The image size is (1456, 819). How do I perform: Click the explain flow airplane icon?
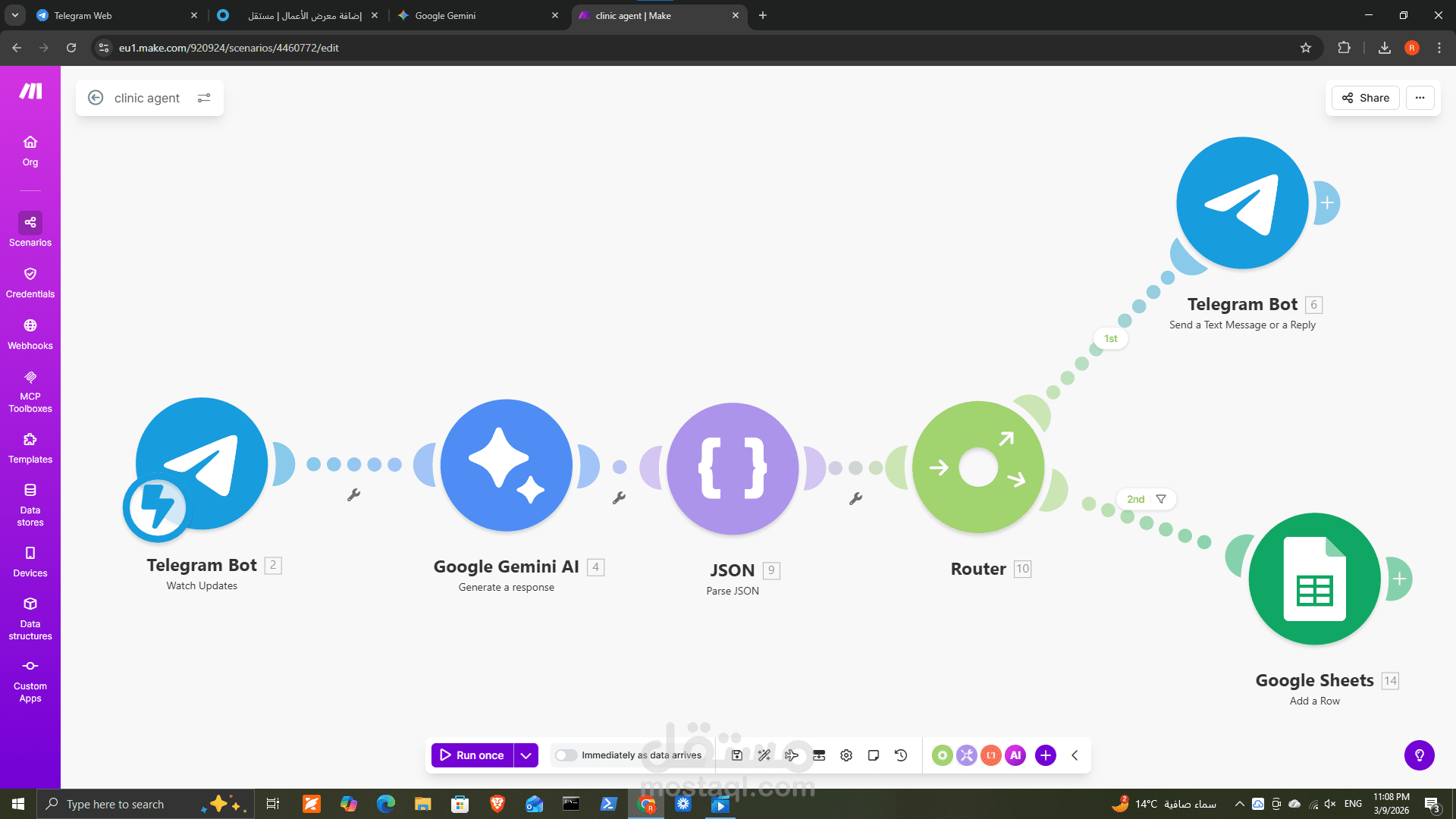pos(792,755)
